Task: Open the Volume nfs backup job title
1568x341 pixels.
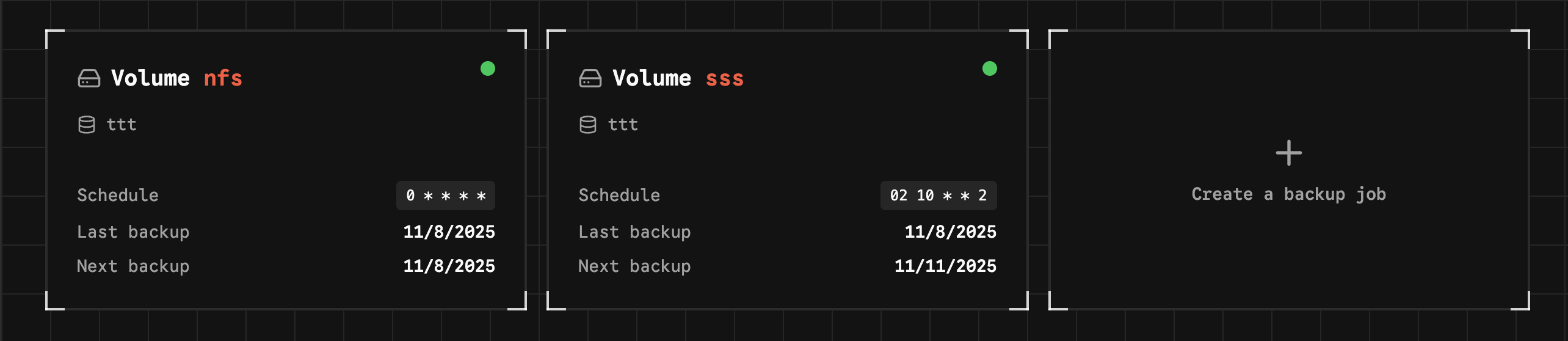Action: click(176, 78)
